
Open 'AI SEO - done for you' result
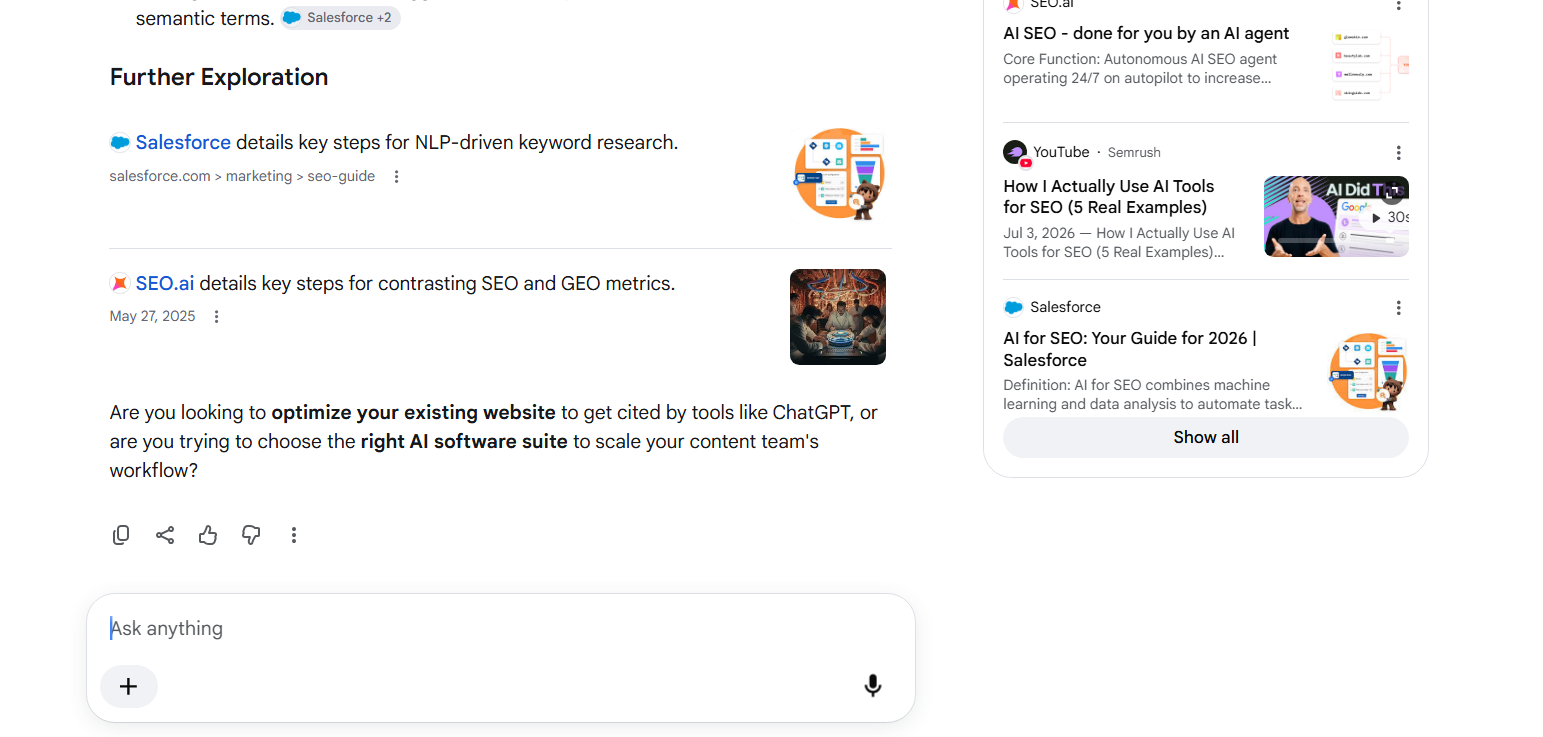[1146, 33]
